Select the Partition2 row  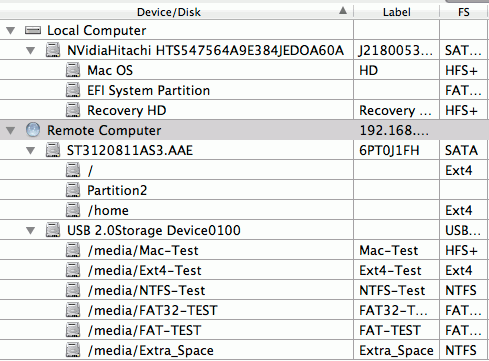[x=244, y=190]
